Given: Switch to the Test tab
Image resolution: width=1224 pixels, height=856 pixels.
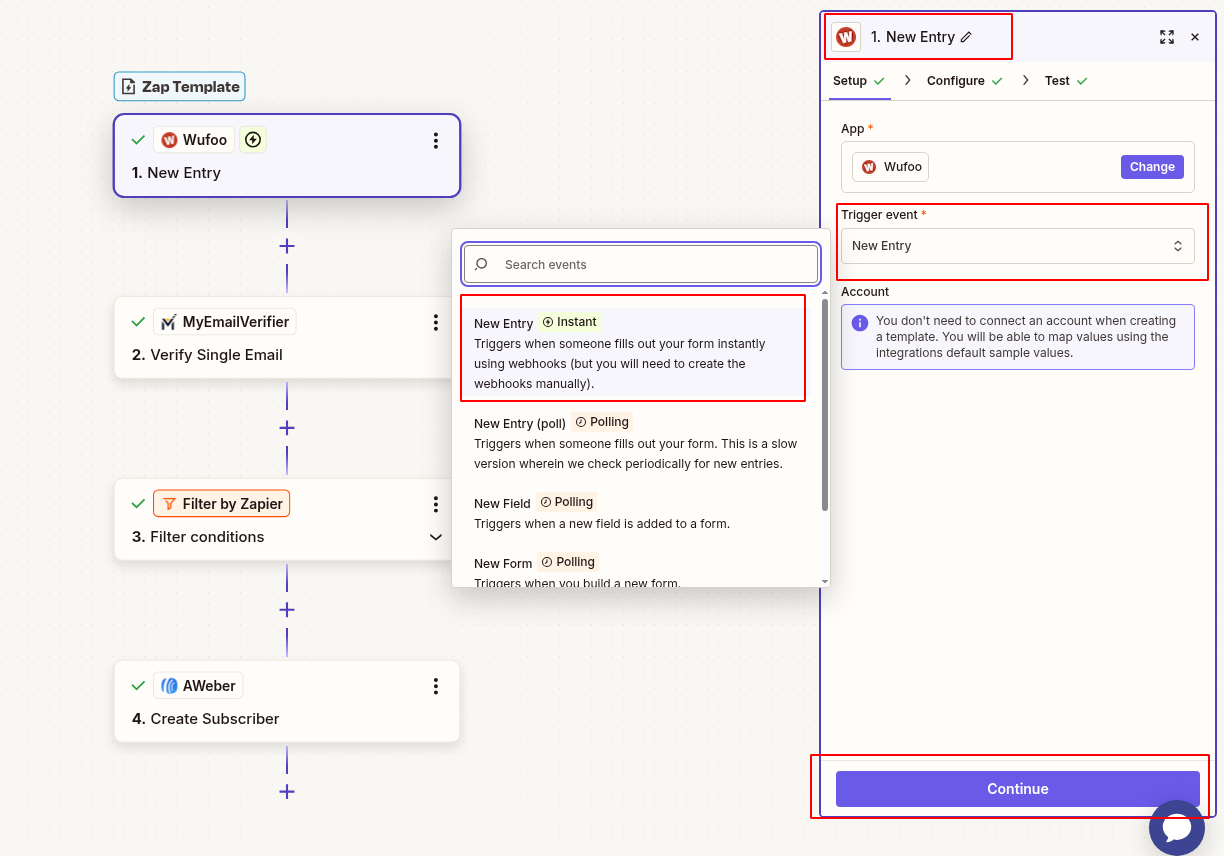Looking at the screenshot, I should (x=1057, y=80).
